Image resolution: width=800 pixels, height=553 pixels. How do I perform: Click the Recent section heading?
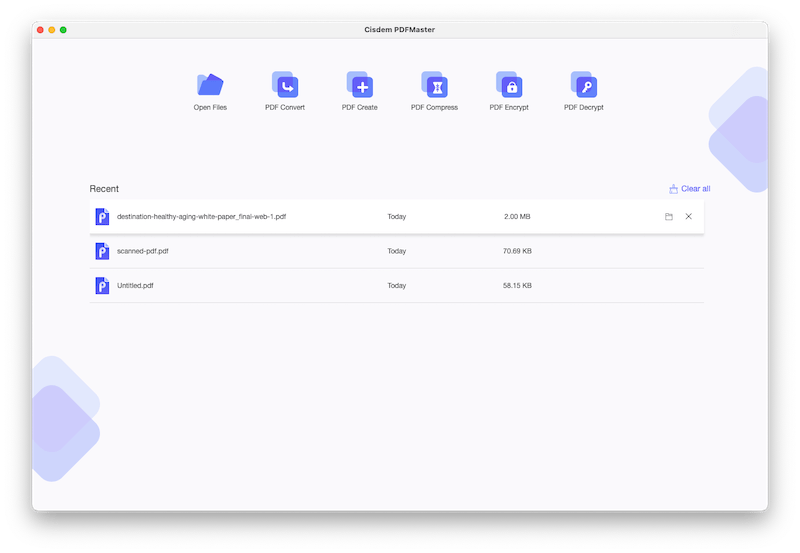(x=104, y=189)
